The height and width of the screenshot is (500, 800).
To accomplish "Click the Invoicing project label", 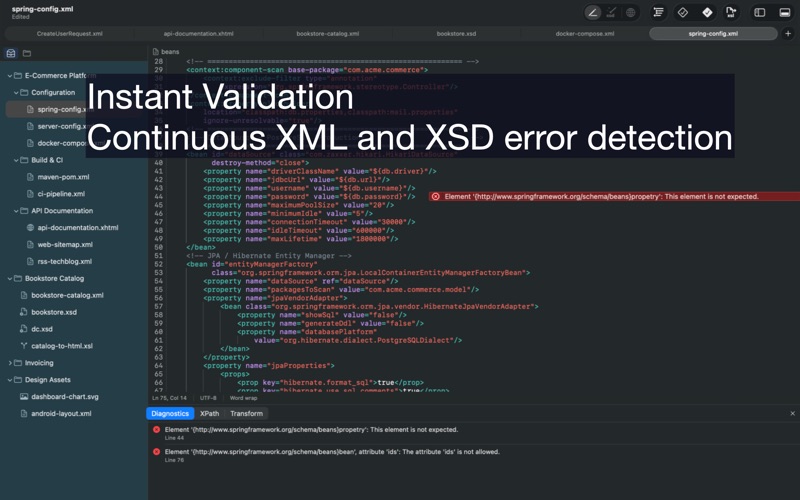I will coord(39,363).
